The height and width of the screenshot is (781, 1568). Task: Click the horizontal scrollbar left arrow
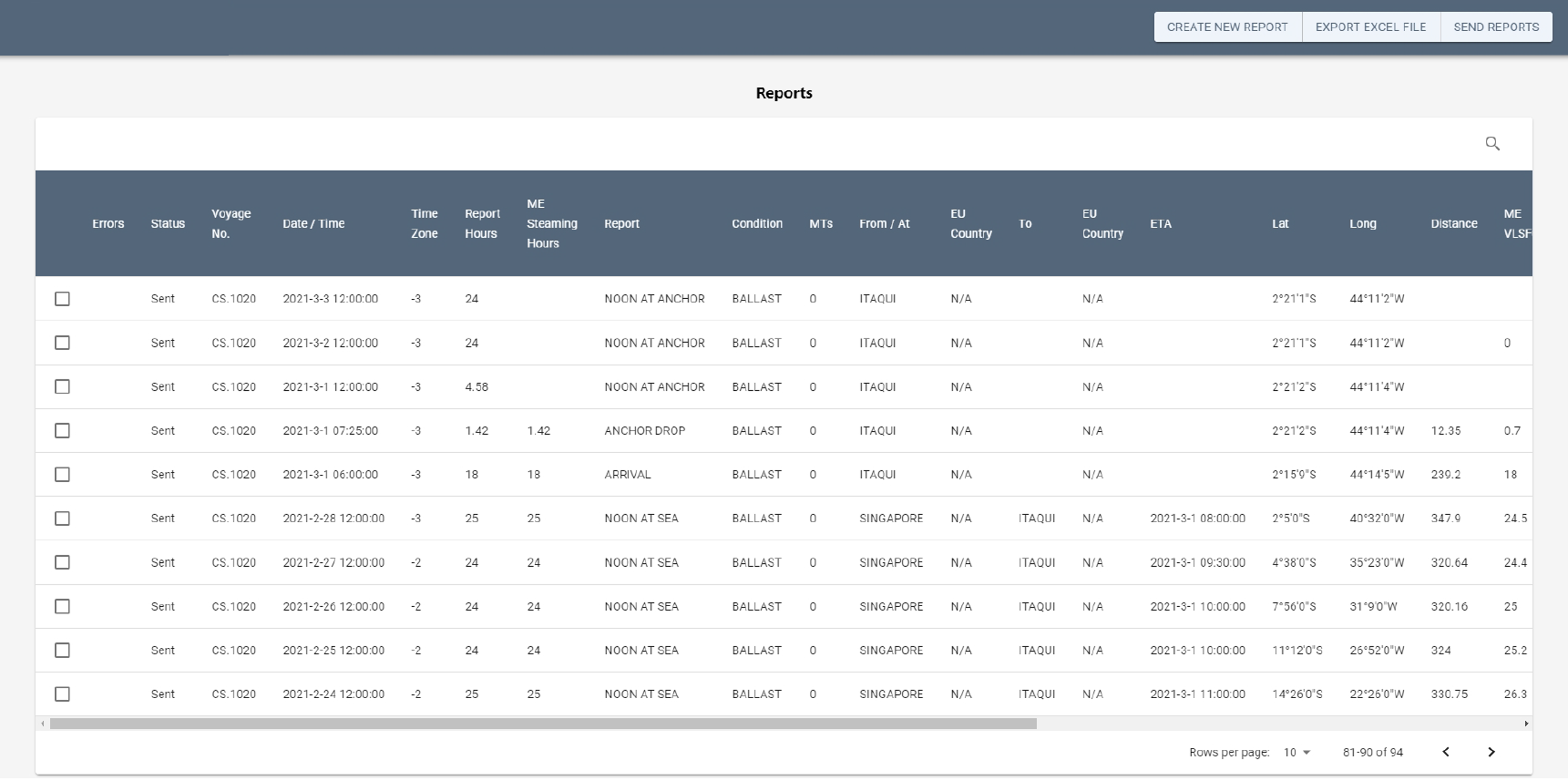coord(42,724)
